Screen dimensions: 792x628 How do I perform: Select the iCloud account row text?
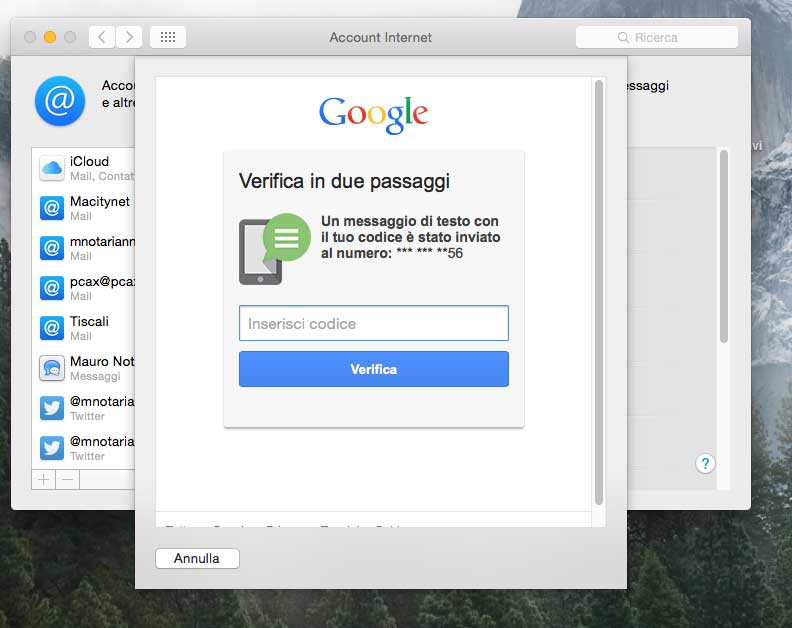click(102, 168)
